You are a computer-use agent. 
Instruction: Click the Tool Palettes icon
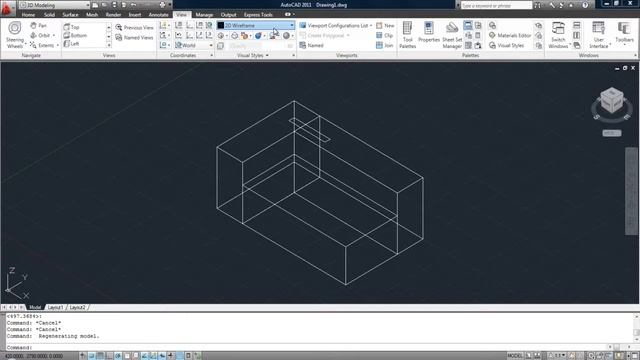[x=407, y=35]
